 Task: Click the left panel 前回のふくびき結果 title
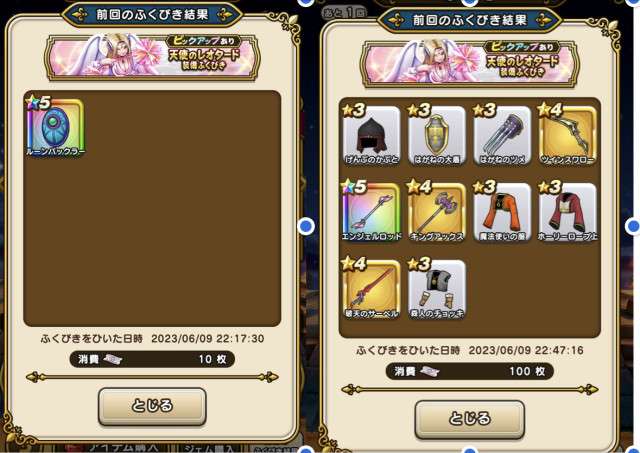[152, 15]
